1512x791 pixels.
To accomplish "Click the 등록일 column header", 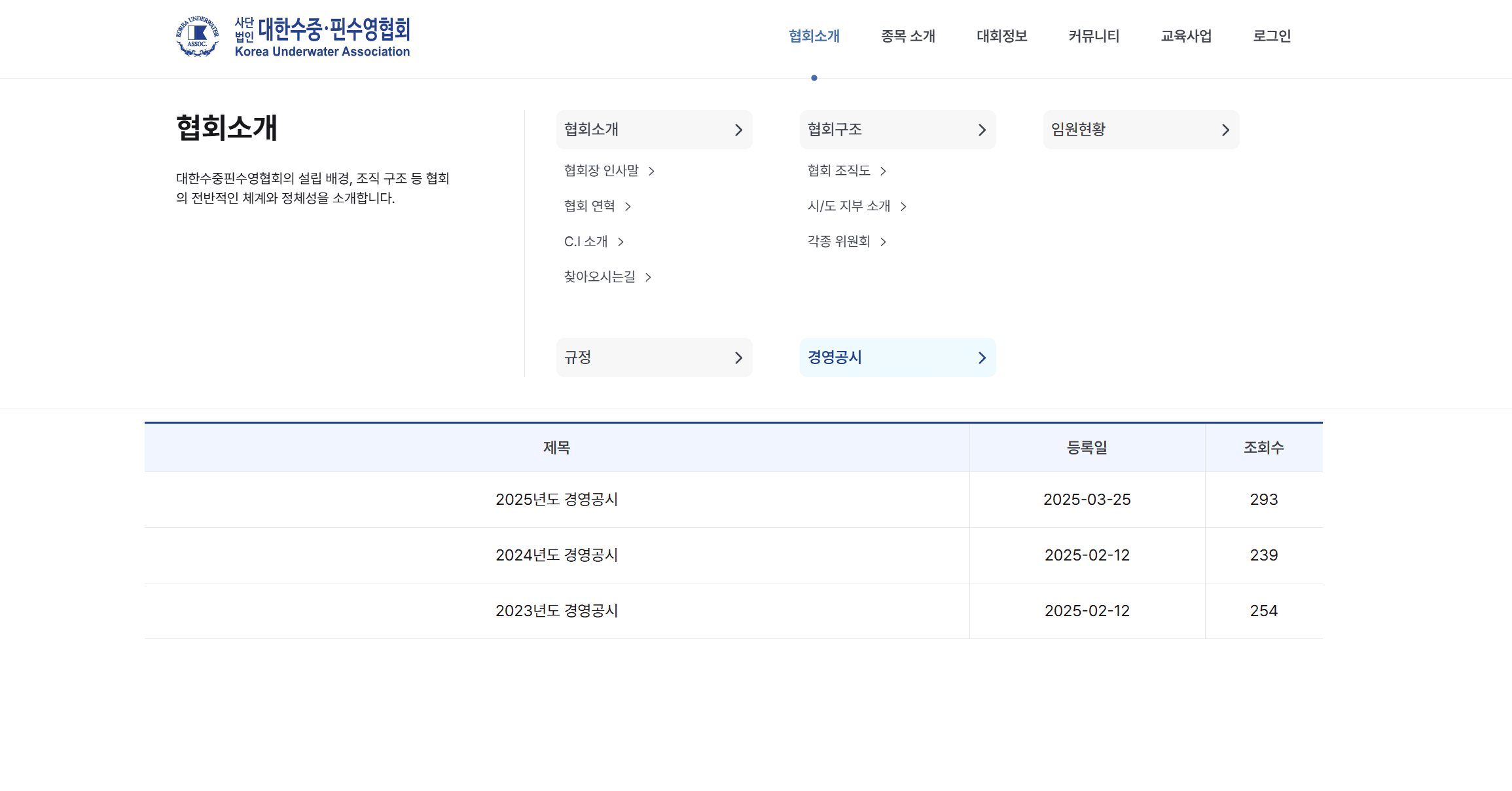I will [1087, 448].
